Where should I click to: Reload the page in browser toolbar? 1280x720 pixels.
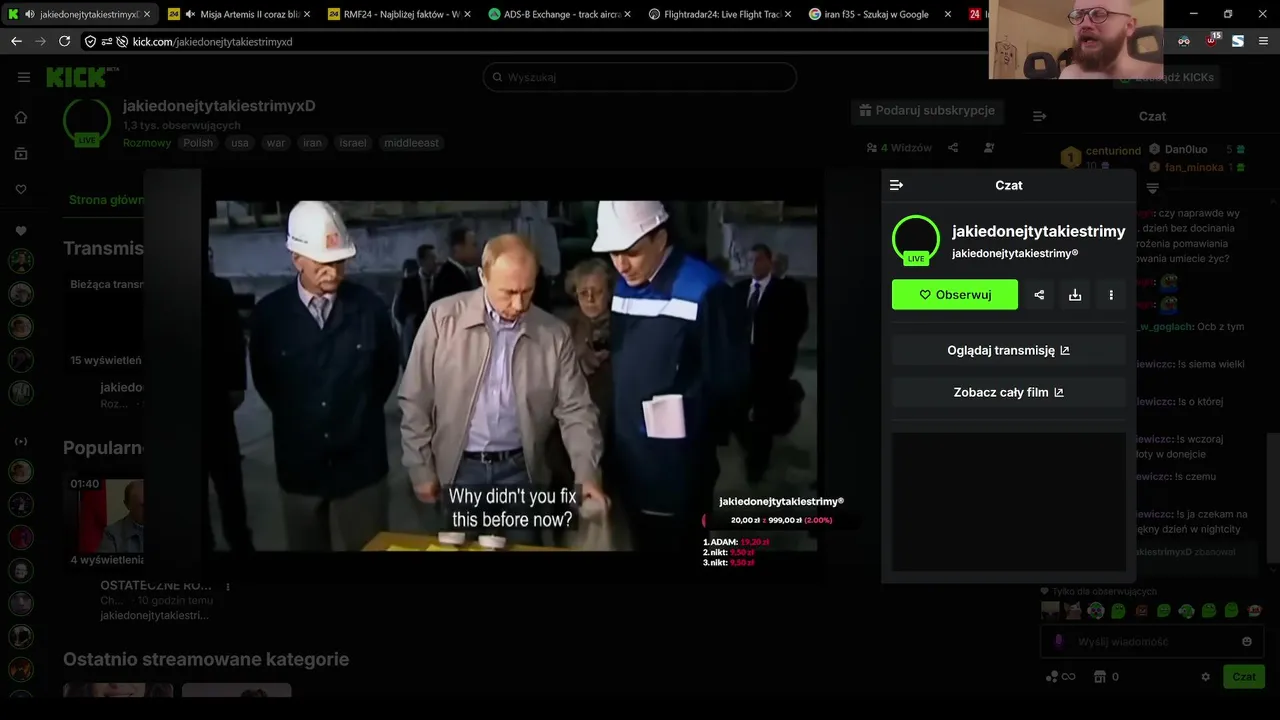pyautogui.click(x=65, y=41)
